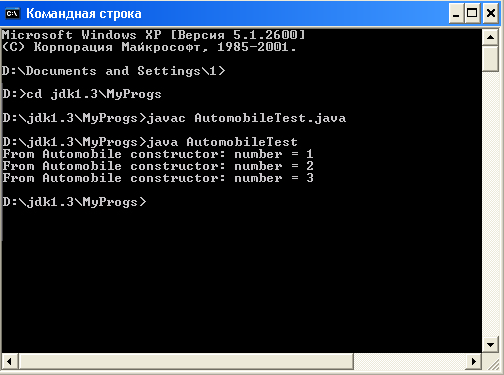This screenshot has height=375, width=504.
Task: Click the window title text Командная строка
Action: click(x=84, y=14)
